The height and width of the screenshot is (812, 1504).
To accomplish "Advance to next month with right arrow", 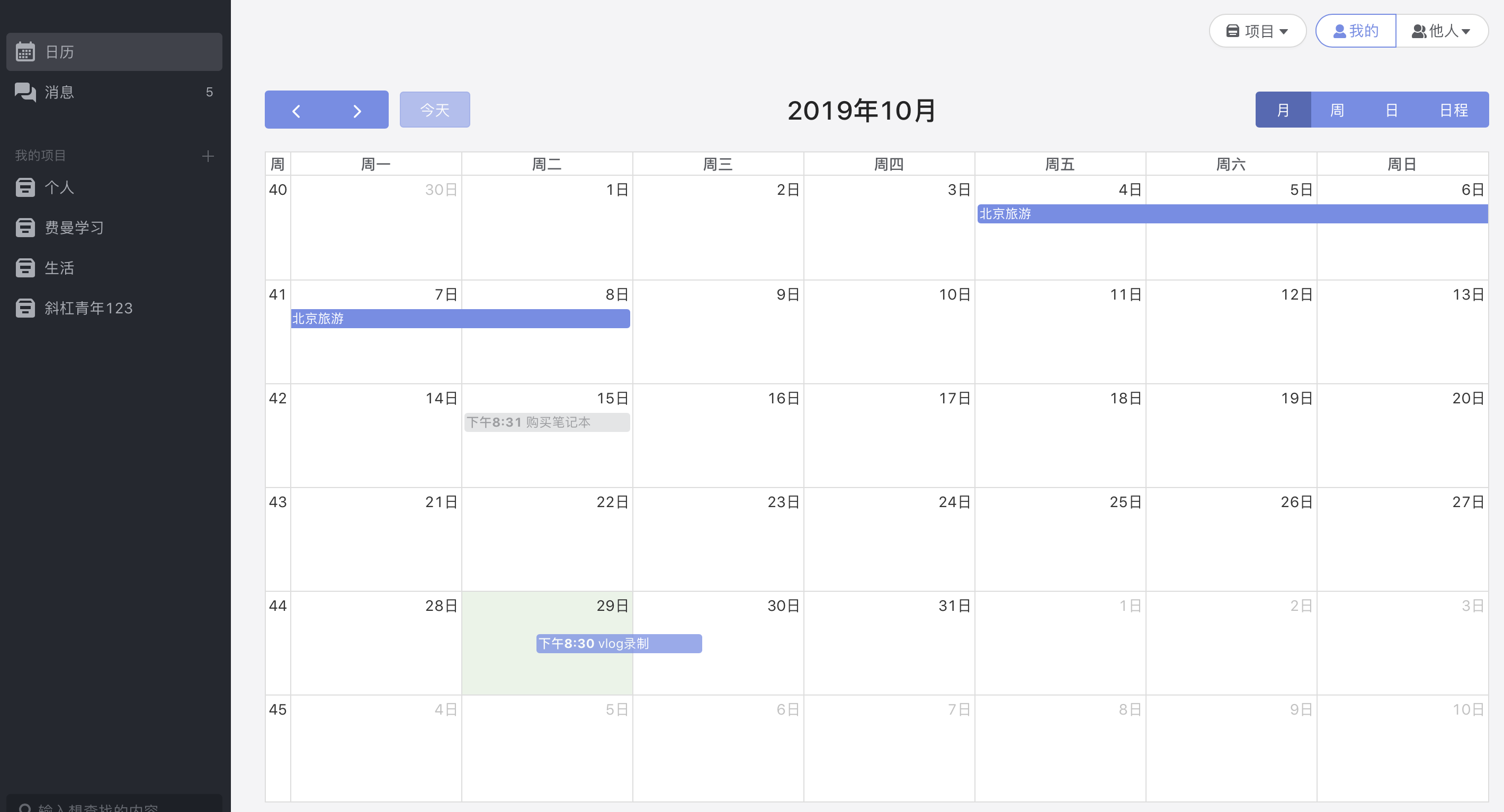I will tap(357, 110).
